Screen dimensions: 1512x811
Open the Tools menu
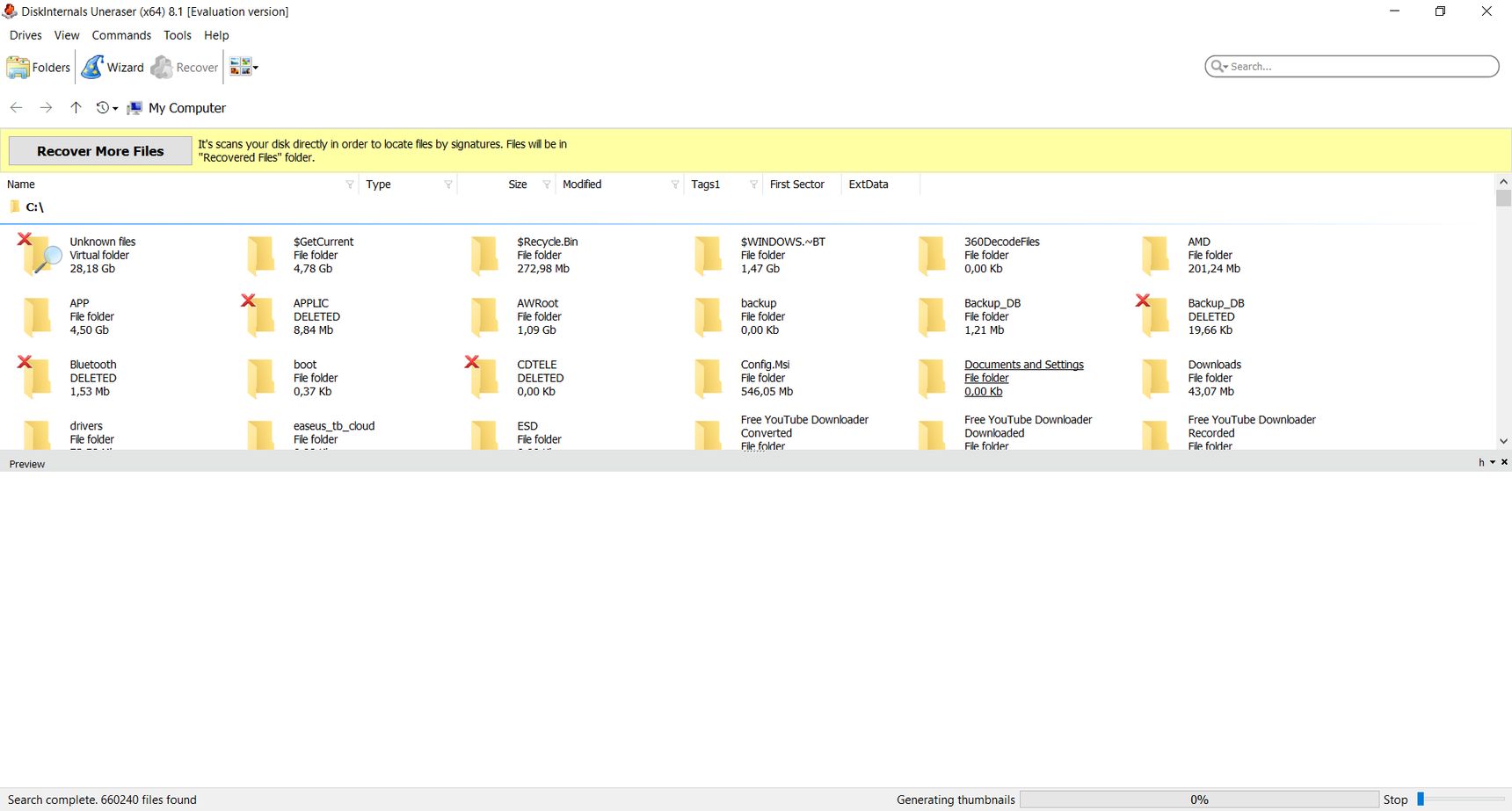click(x=178, y=35)
